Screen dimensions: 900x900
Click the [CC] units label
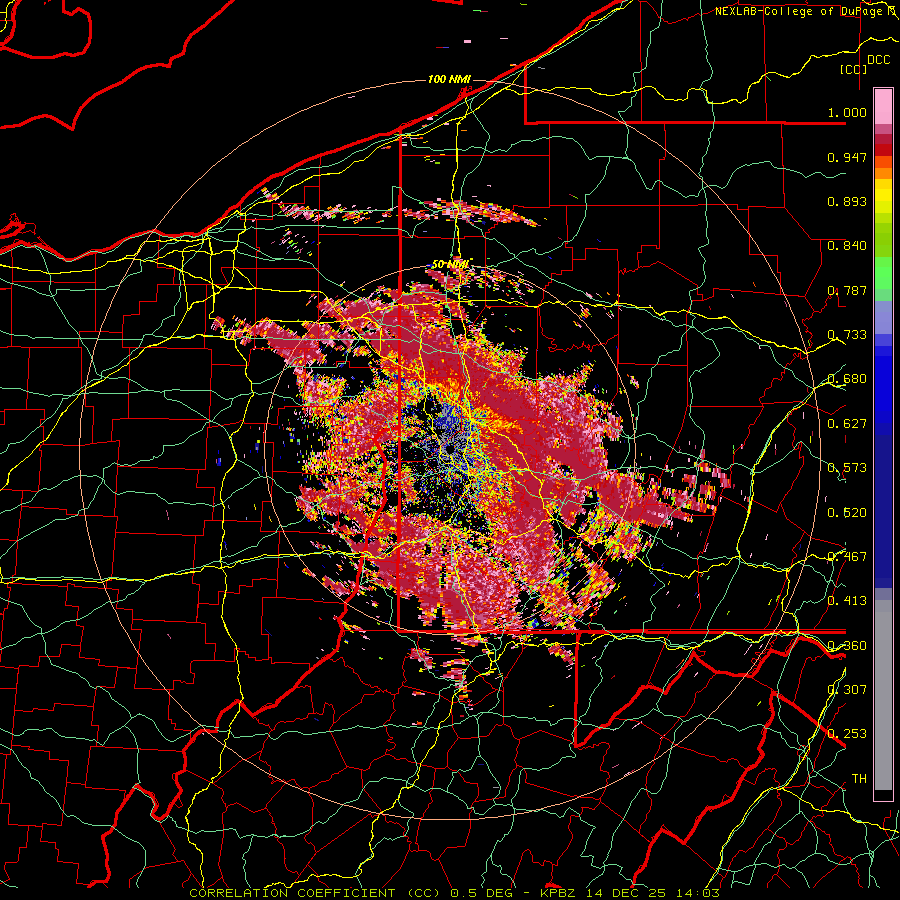854,69
